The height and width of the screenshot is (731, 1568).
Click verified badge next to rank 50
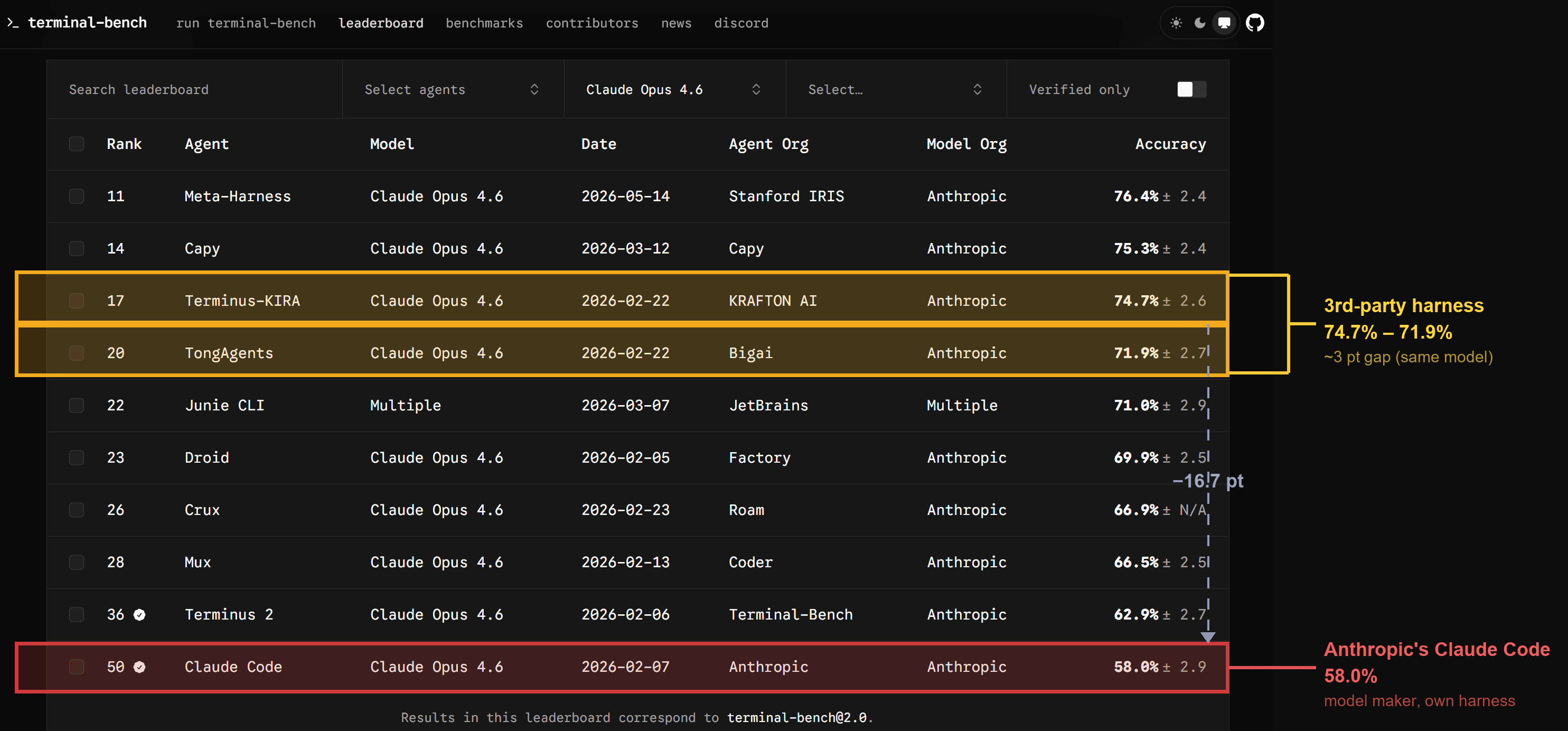(139, 667)
